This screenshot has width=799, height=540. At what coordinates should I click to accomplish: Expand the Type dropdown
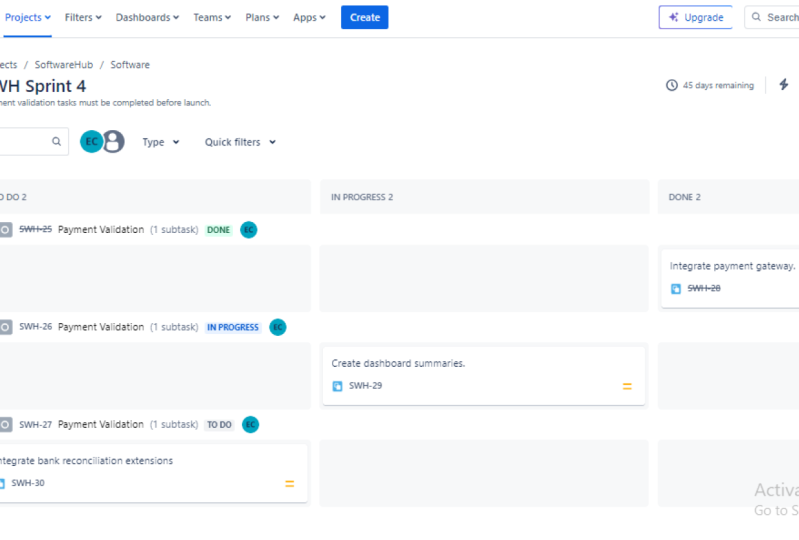click(x=161, y=142)
